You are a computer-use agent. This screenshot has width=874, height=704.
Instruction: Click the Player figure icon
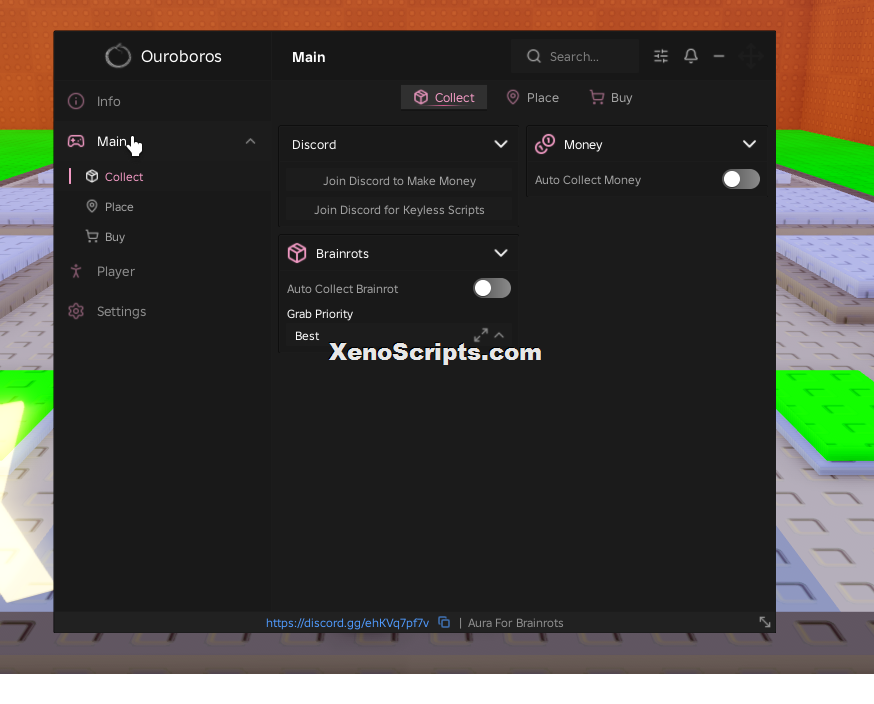[76, 271]
